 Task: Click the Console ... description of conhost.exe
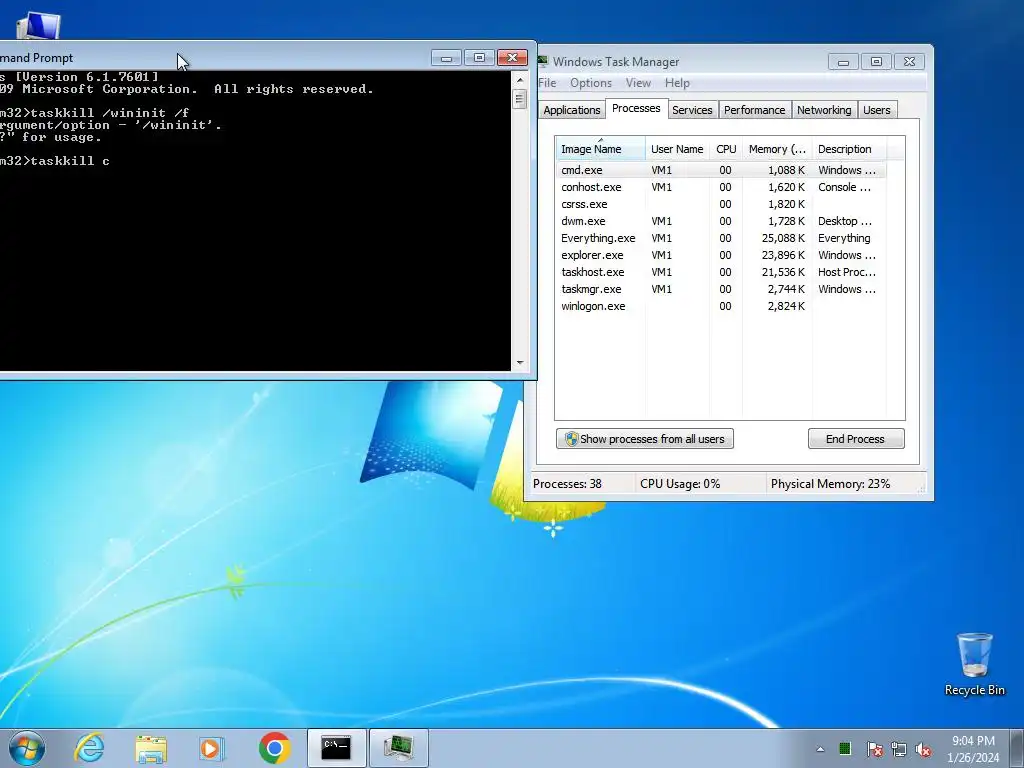point(844,187)
